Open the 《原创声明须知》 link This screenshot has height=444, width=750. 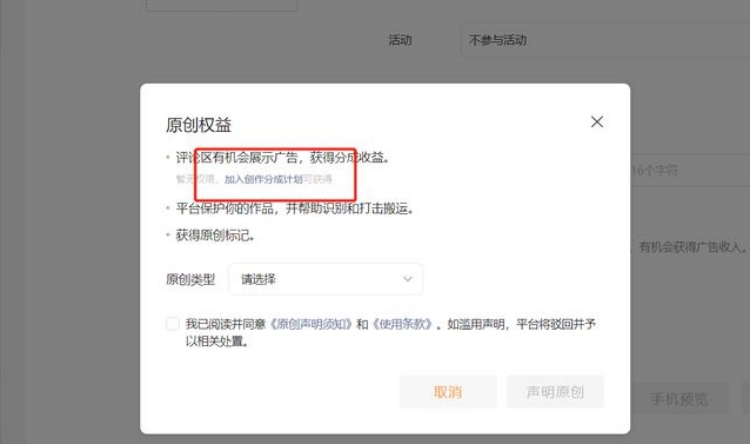pyautogui.click(x=311, y=324)
